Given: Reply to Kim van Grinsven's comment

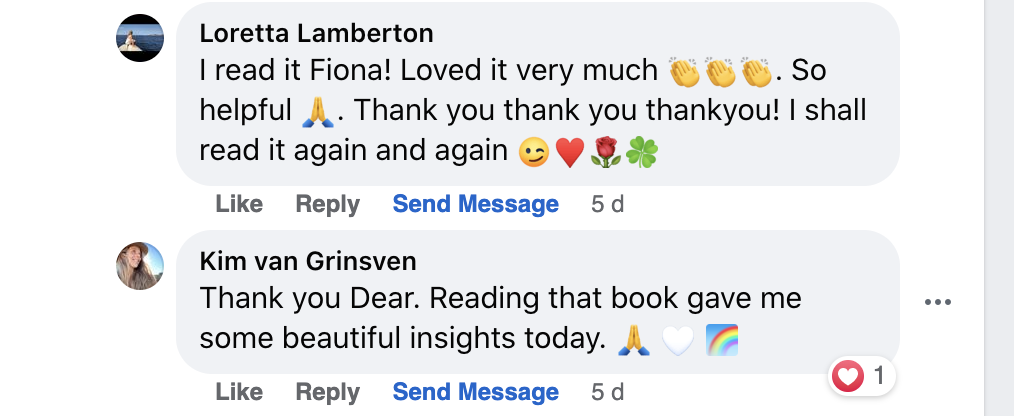Looking at the screenshot, I should point(327,392).
